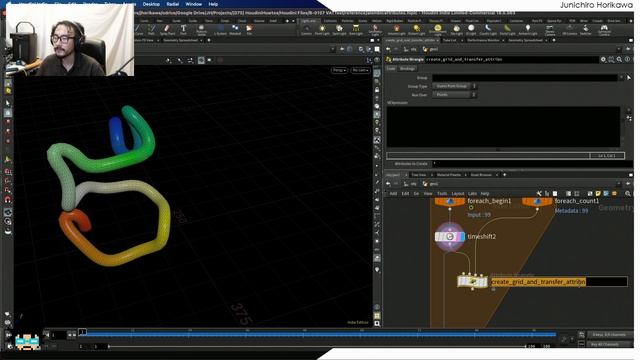Screen dimensions: 640x360
Task: Click the Group selection arrow icon
Action: [629, 78]
